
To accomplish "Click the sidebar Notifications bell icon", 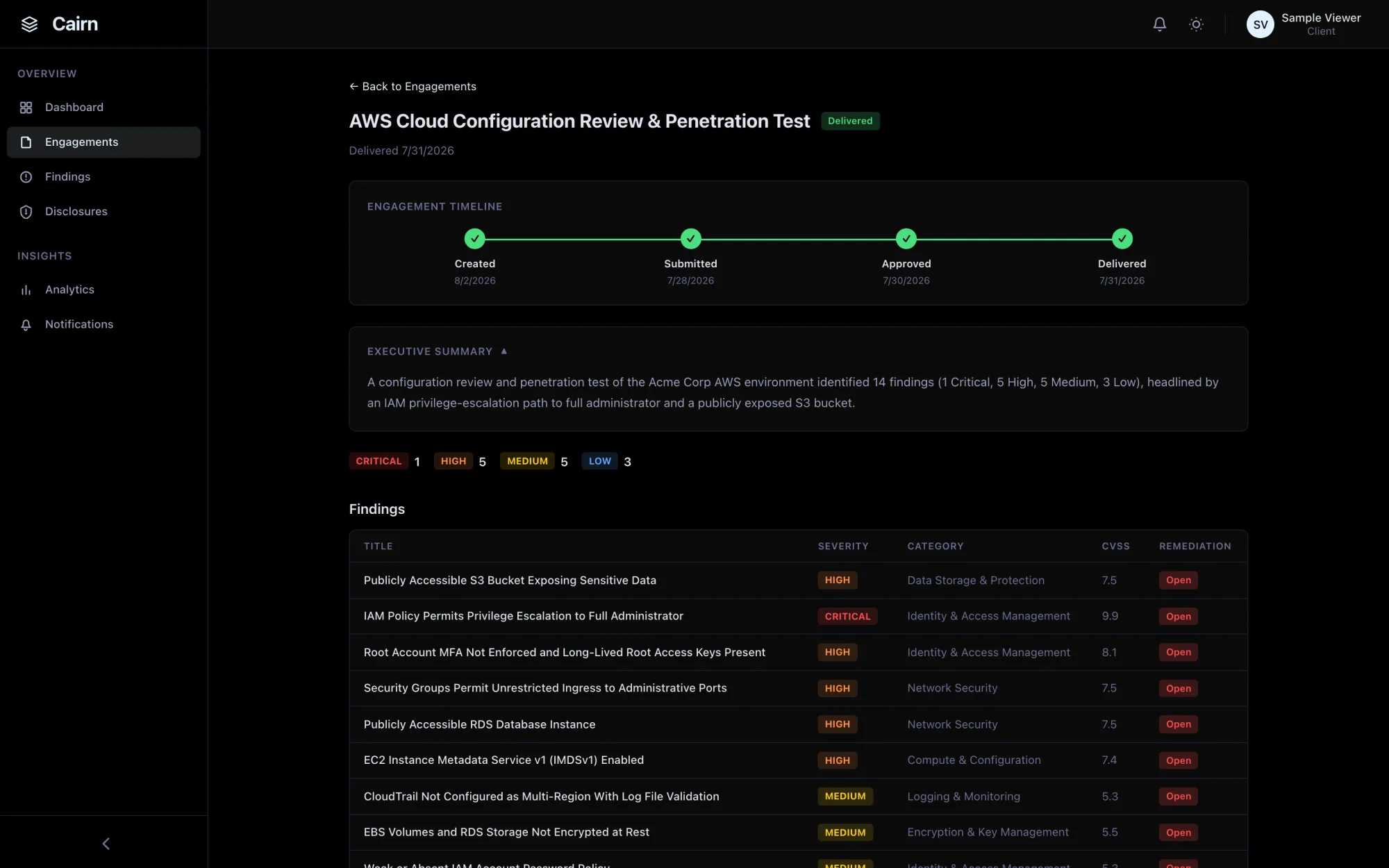I will 26,324.
